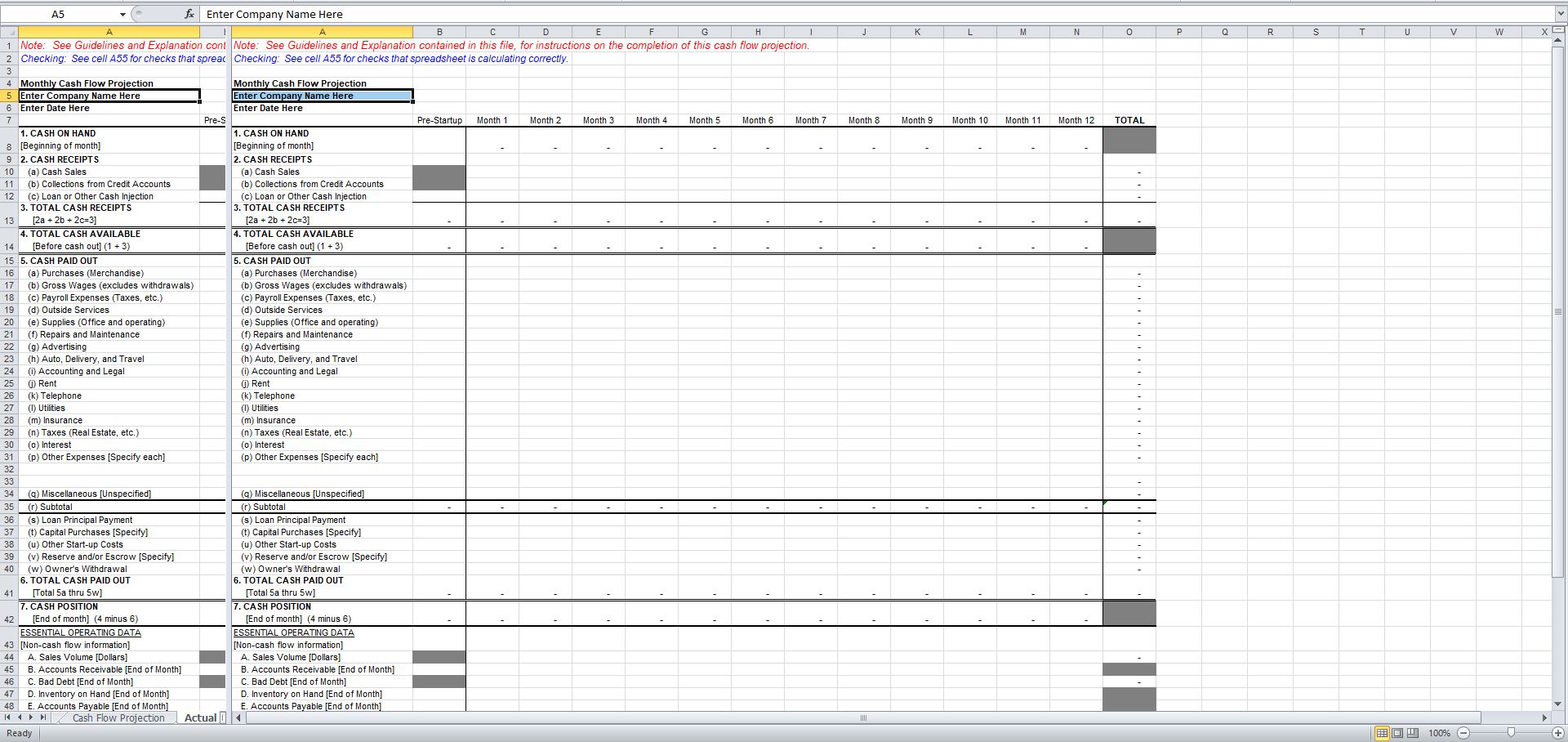1568x742 pixels.
Task: Click the horizontal scrollbar right arrow
Action: pyautogui.click(x=1544, y=718)
